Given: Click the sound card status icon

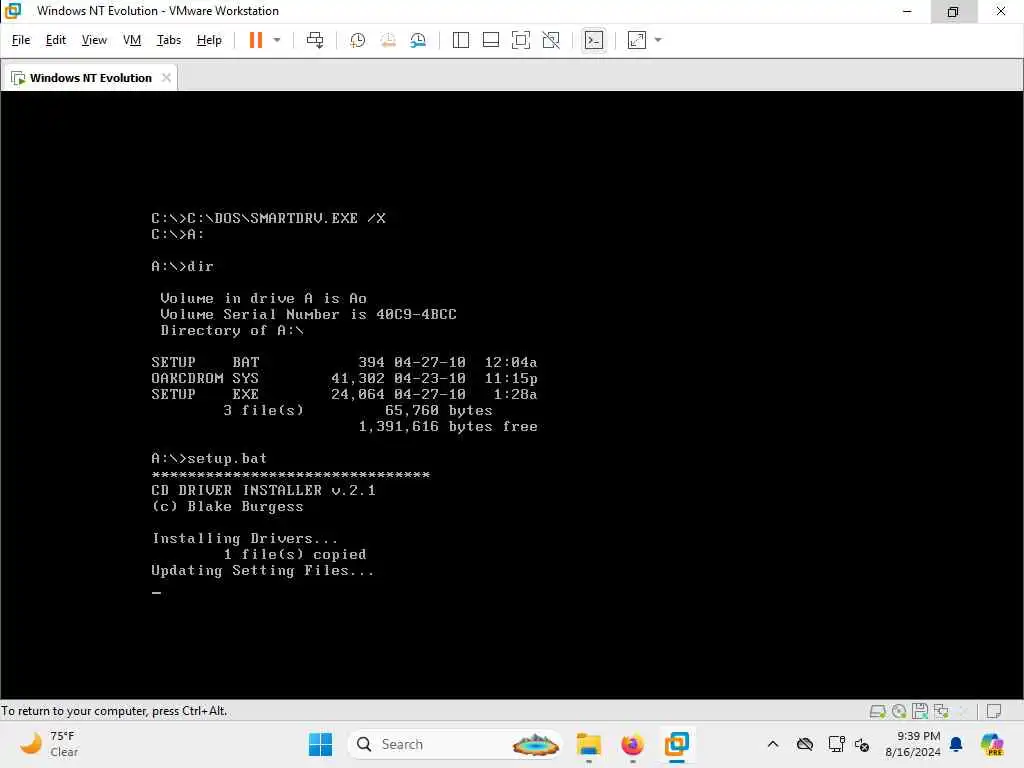Looking at the screenshot, I should 962,711.
